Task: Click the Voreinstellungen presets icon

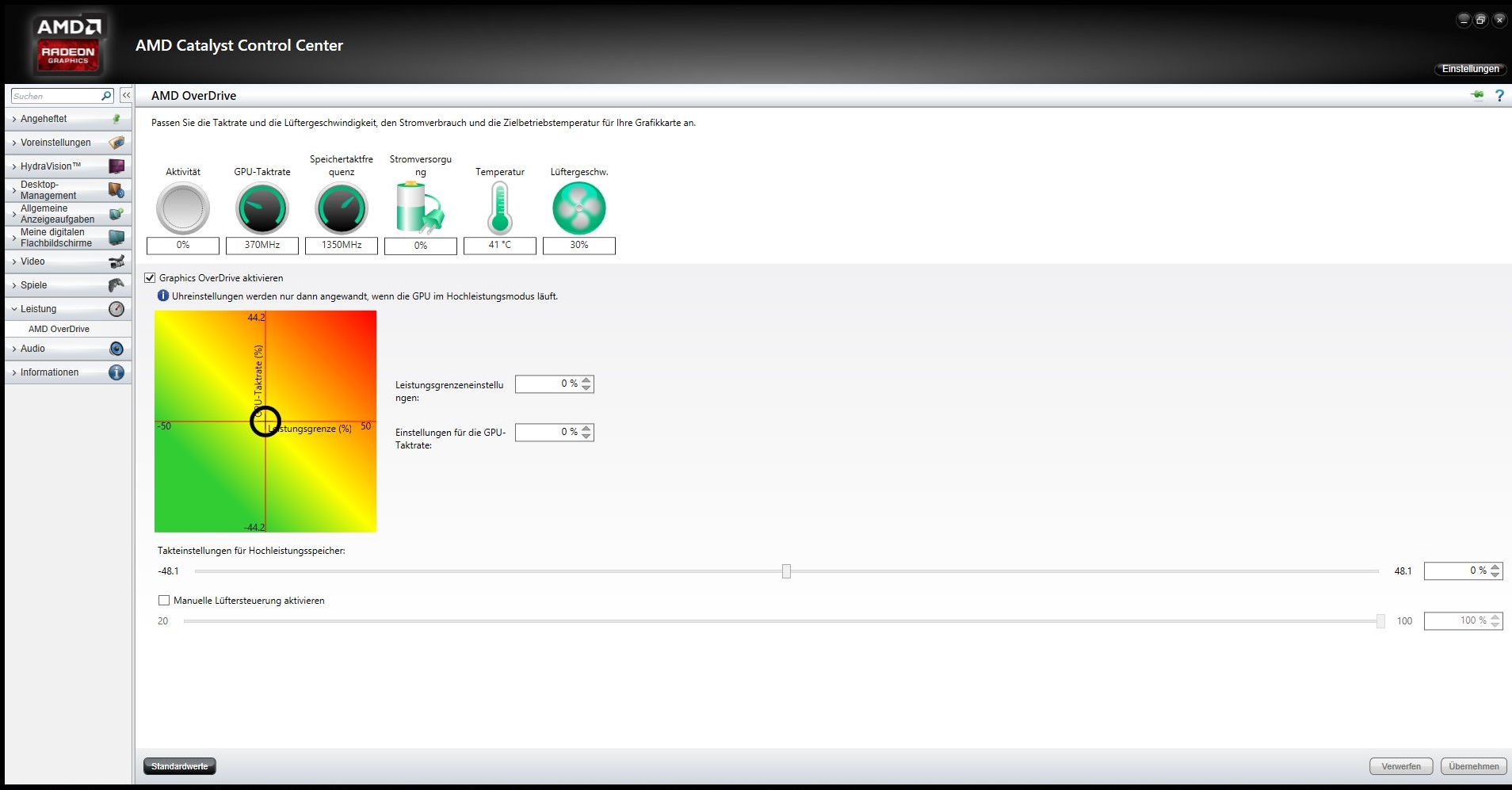Action: click(116, 143)
